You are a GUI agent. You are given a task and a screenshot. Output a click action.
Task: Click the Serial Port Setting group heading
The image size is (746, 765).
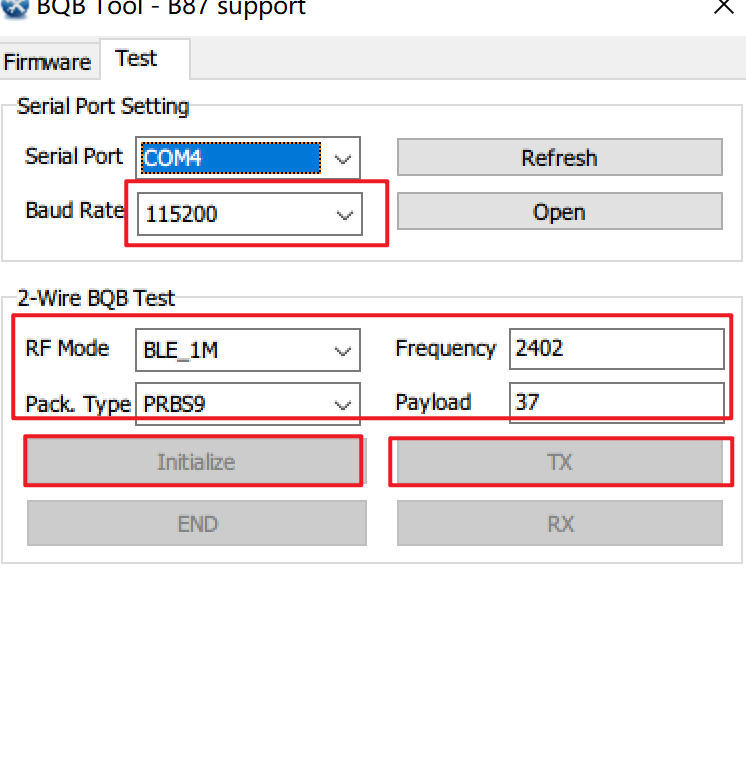(103, 106)
